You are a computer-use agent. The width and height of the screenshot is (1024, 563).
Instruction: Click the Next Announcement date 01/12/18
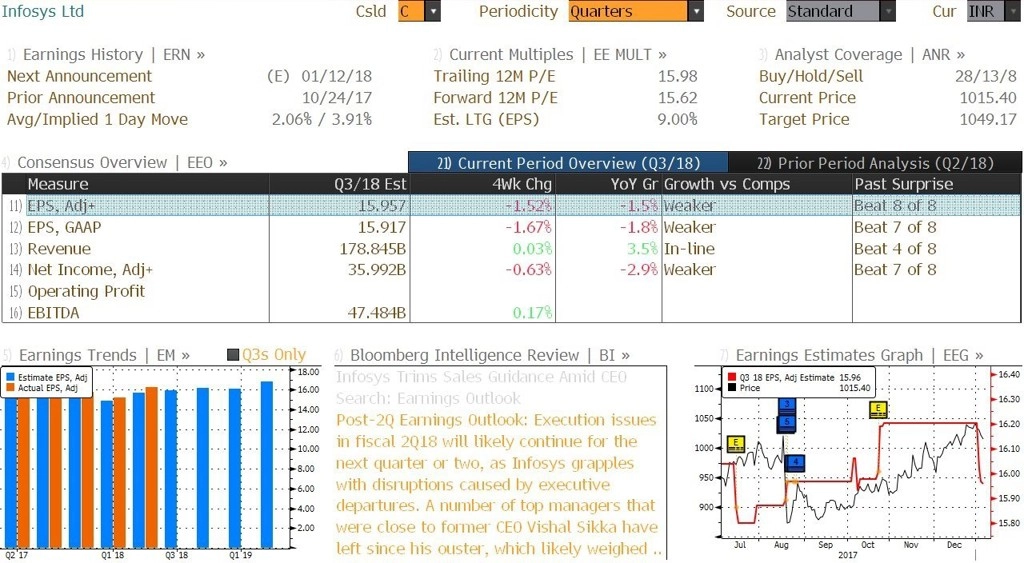click(336, 76)
